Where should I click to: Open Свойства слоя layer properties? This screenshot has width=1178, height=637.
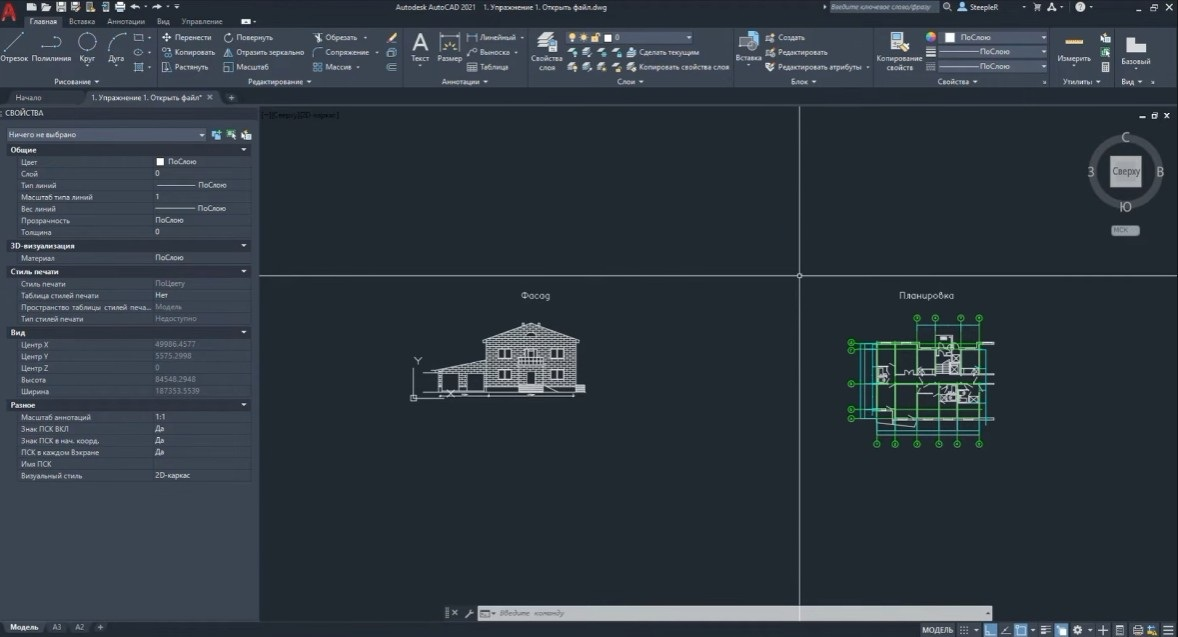coord(546,52)
